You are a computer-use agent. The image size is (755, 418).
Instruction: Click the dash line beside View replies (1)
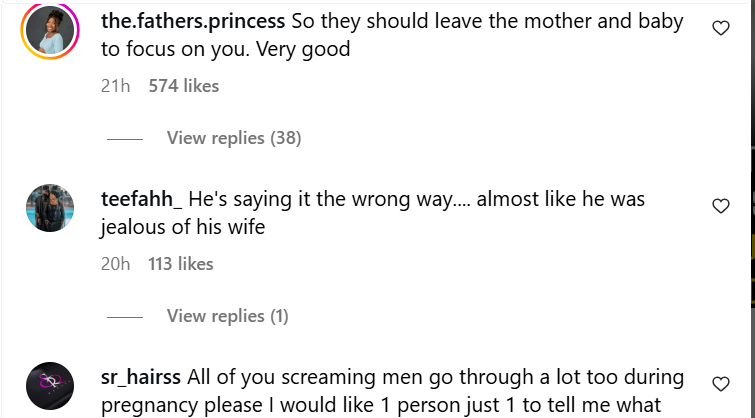[x=125, y=317]
